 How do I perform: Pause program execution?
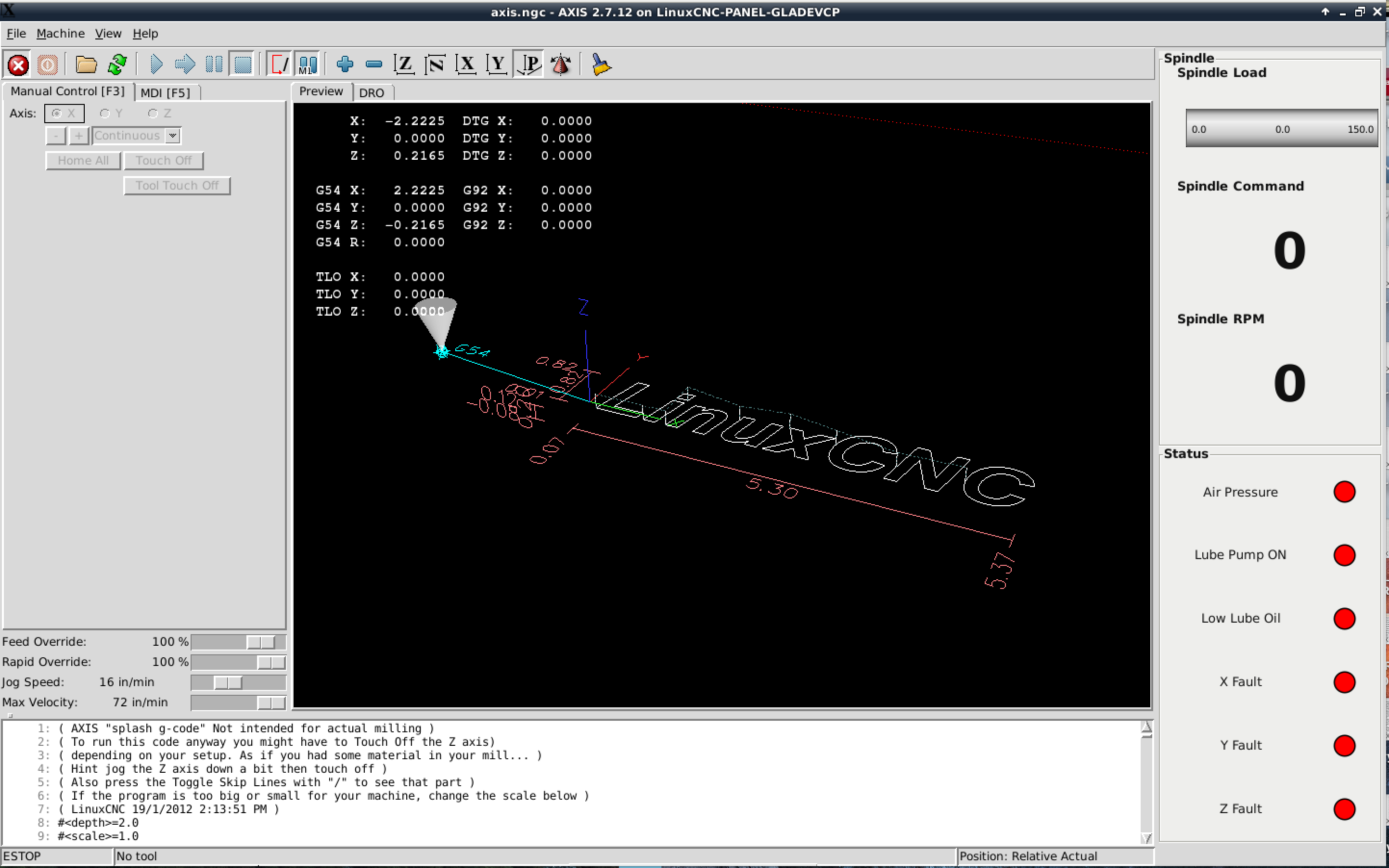(214, 65)
